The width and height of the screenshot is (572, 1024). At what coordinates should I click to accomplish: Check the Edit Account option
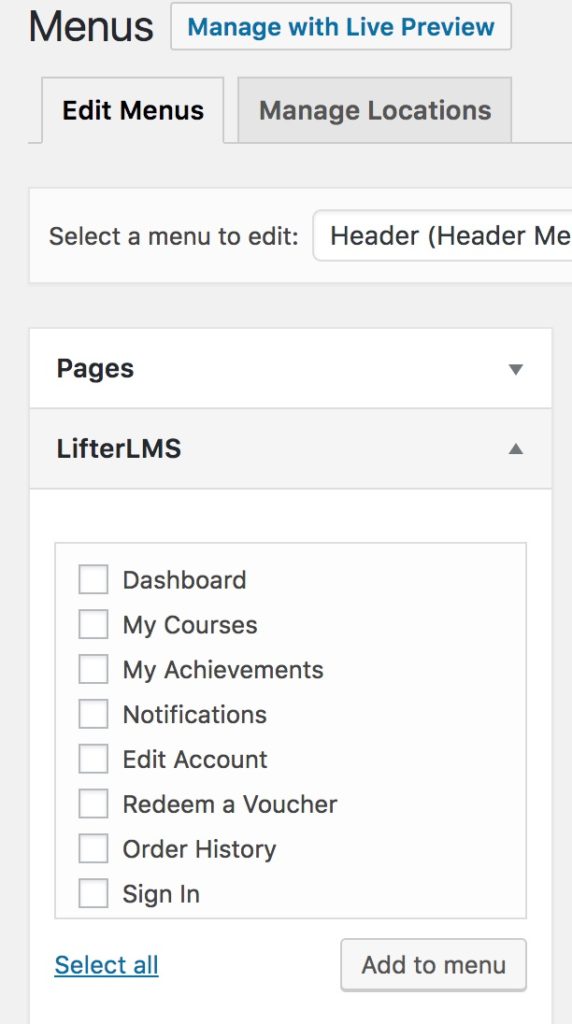click(93, 760)
